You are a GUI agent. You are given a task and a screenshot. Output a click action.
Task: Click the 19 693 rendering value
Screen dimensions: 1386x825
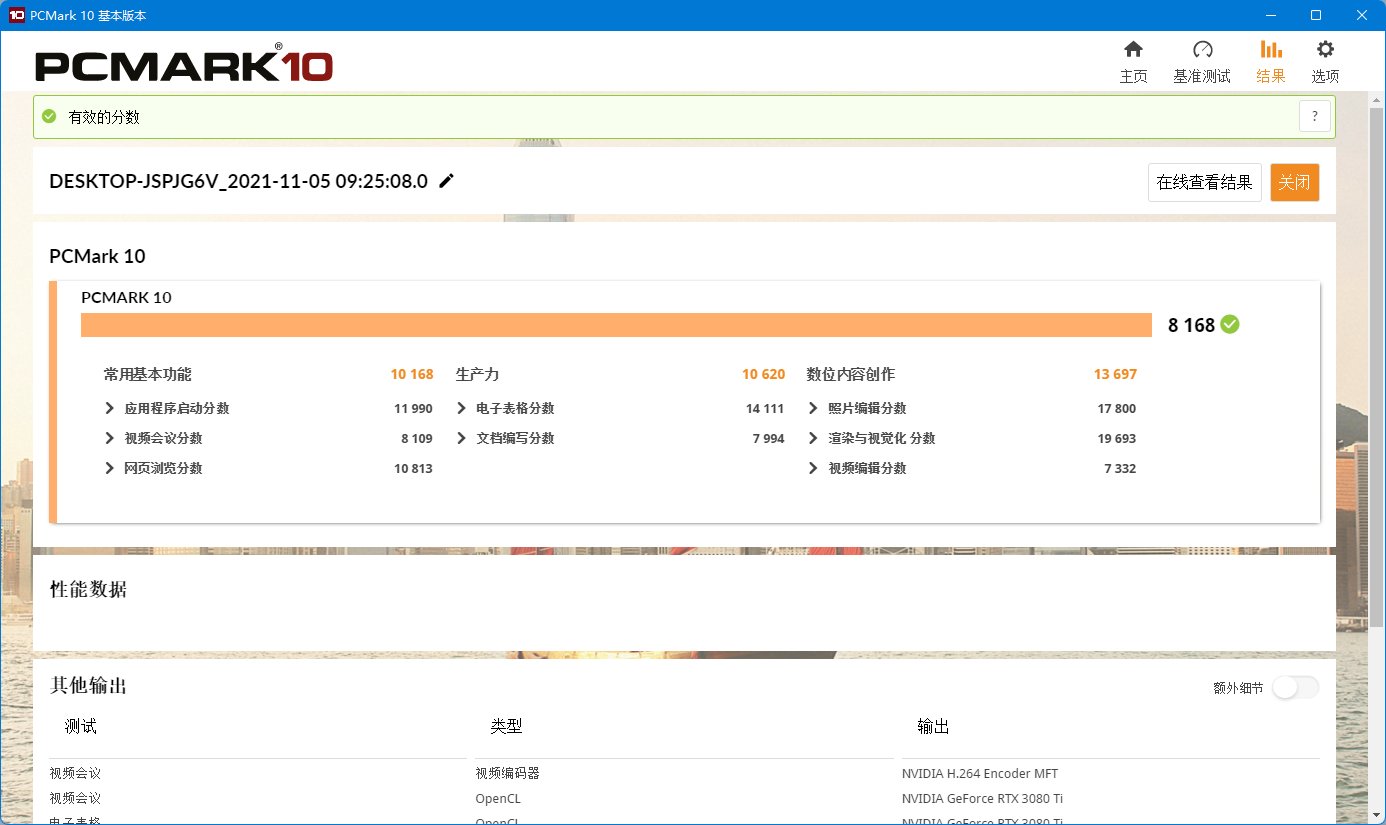(1117, 438)
